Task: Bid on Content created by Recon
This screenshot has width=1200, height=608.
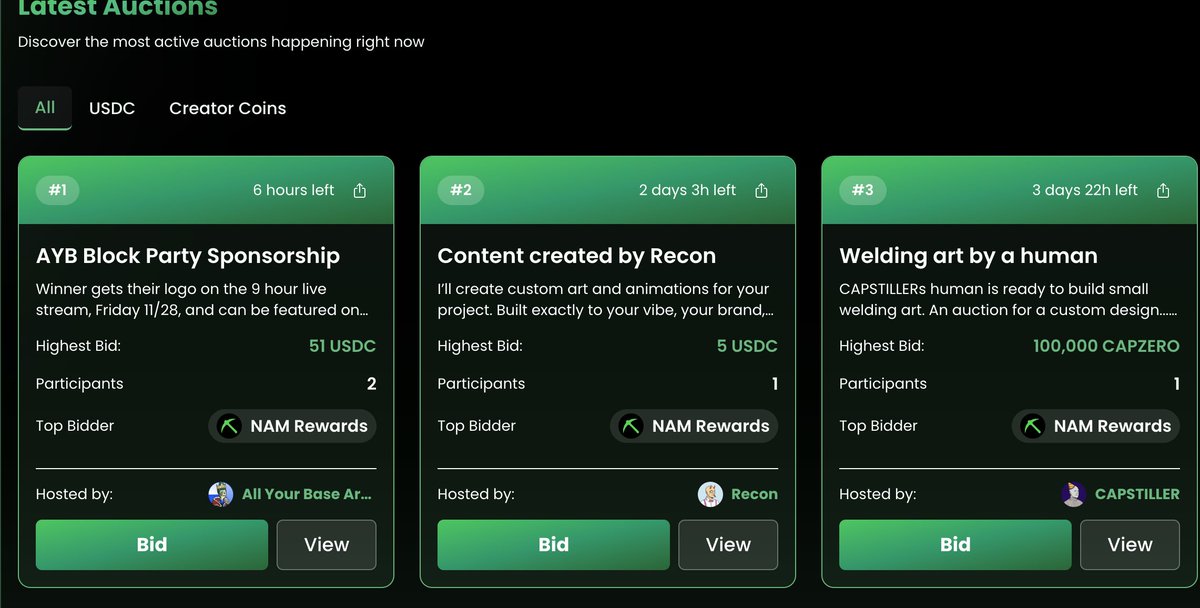Action: click(x=553, y=545)
